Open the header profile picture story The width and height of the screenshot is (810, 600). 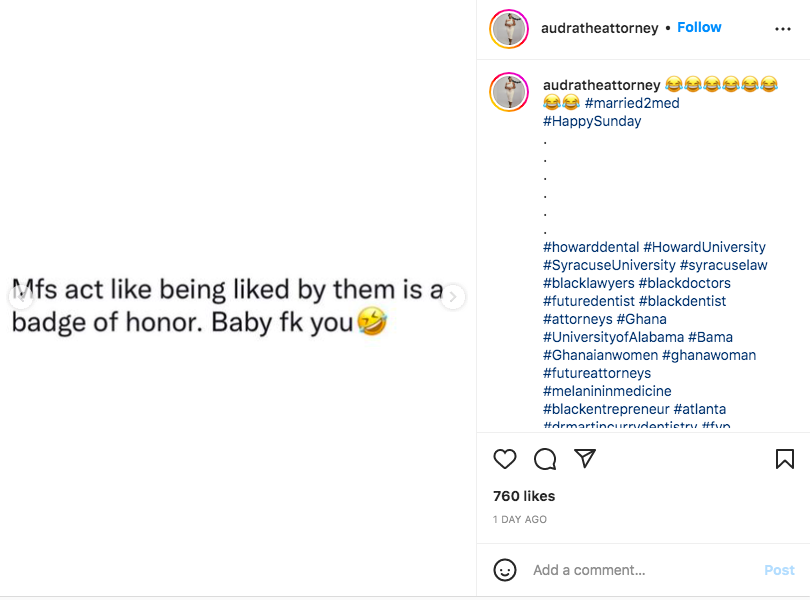pos(509,29)
